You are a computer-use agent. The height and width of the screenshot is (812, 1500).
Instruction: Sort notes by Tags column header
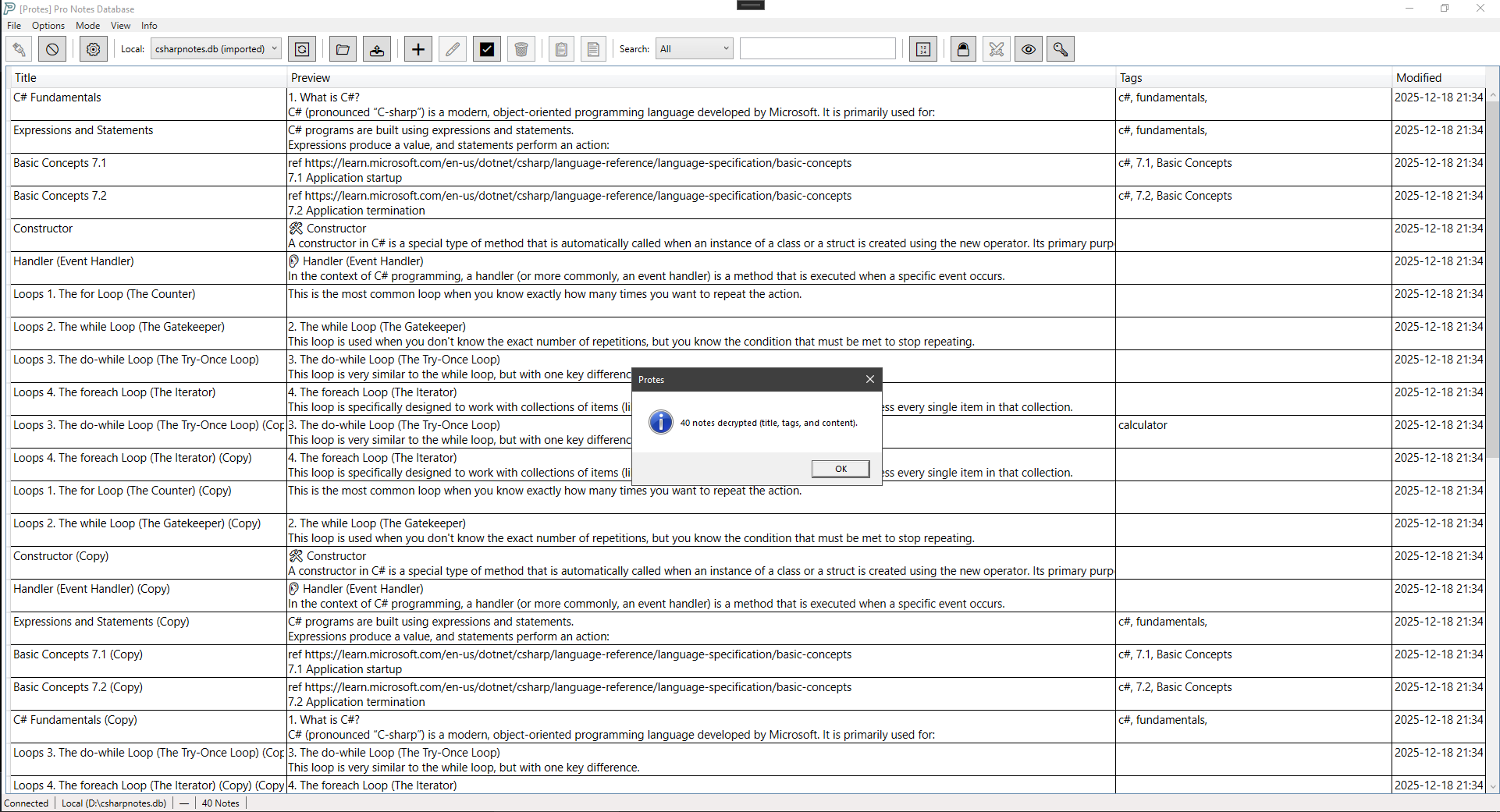tap(1254, 78)
